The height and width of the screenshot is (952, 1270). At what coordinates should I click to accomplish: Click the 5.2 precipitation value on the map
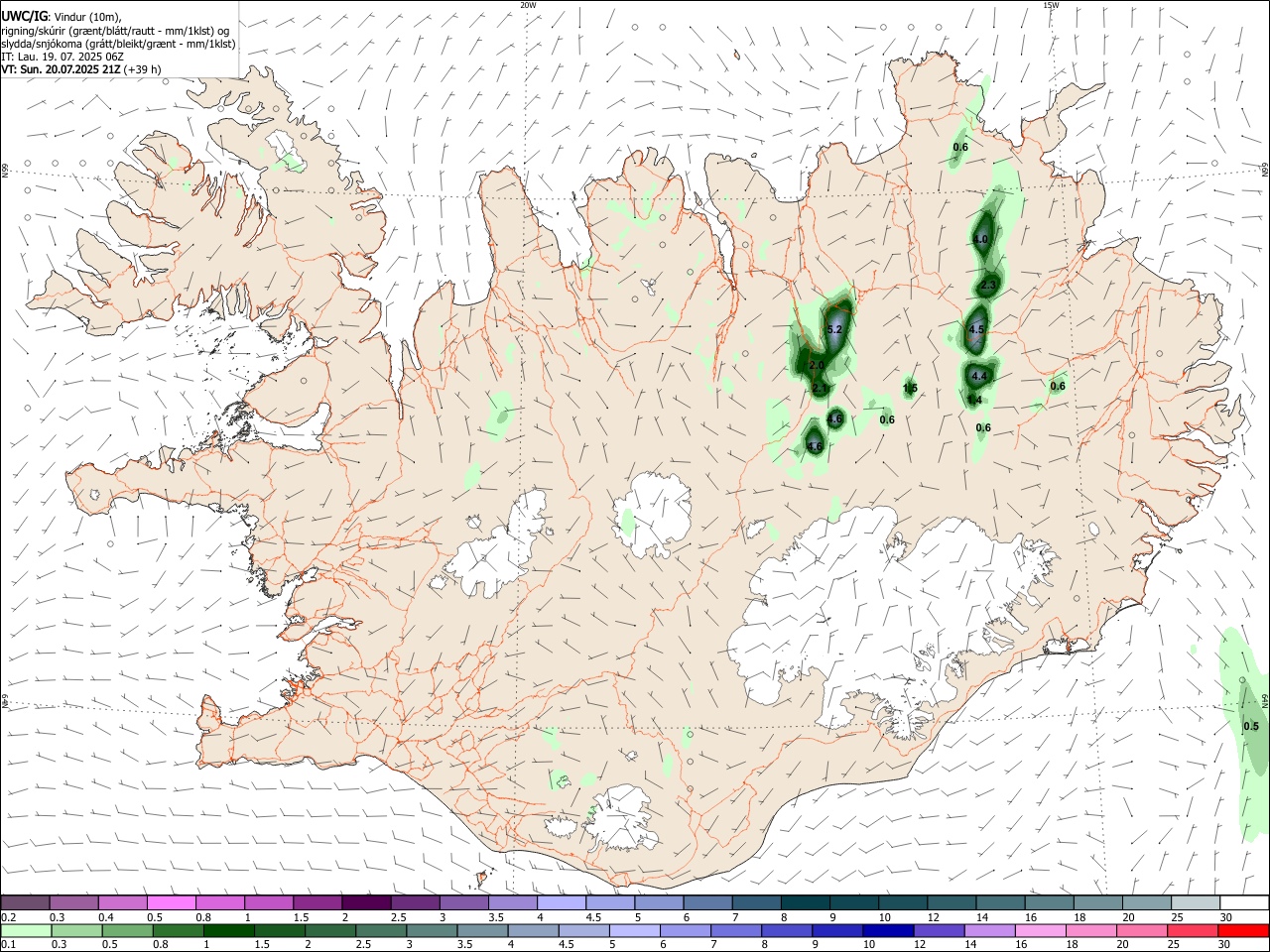[x=834, y=329]
